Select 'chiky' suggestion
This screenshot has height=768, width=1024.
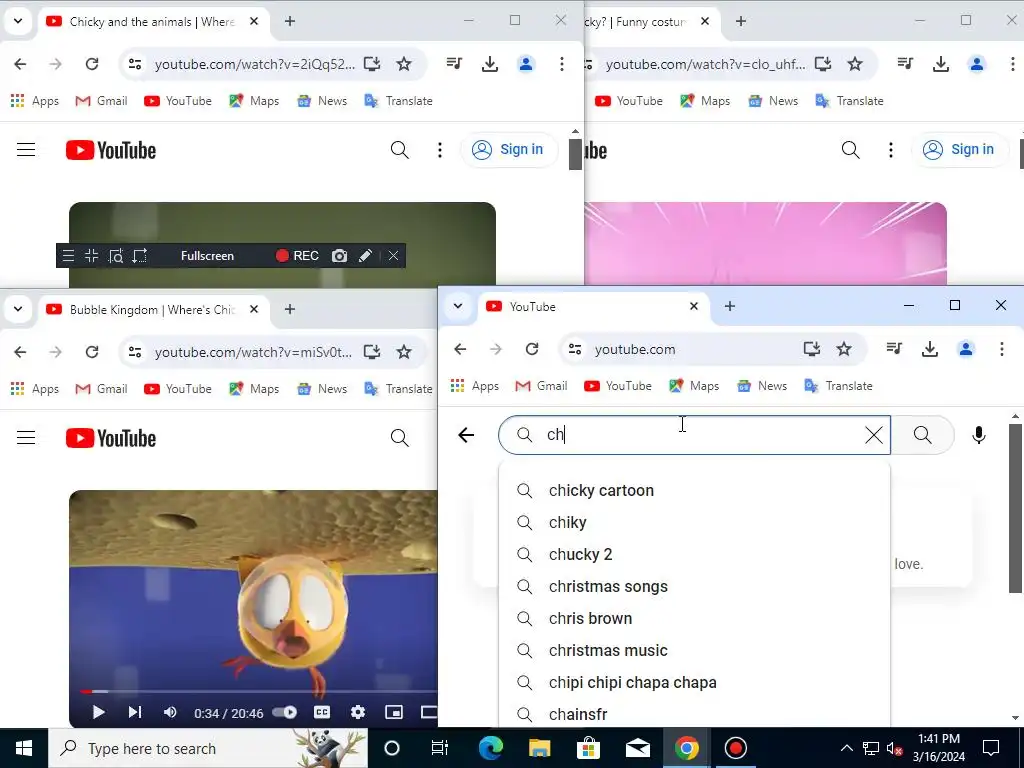(x=694, y=522)
